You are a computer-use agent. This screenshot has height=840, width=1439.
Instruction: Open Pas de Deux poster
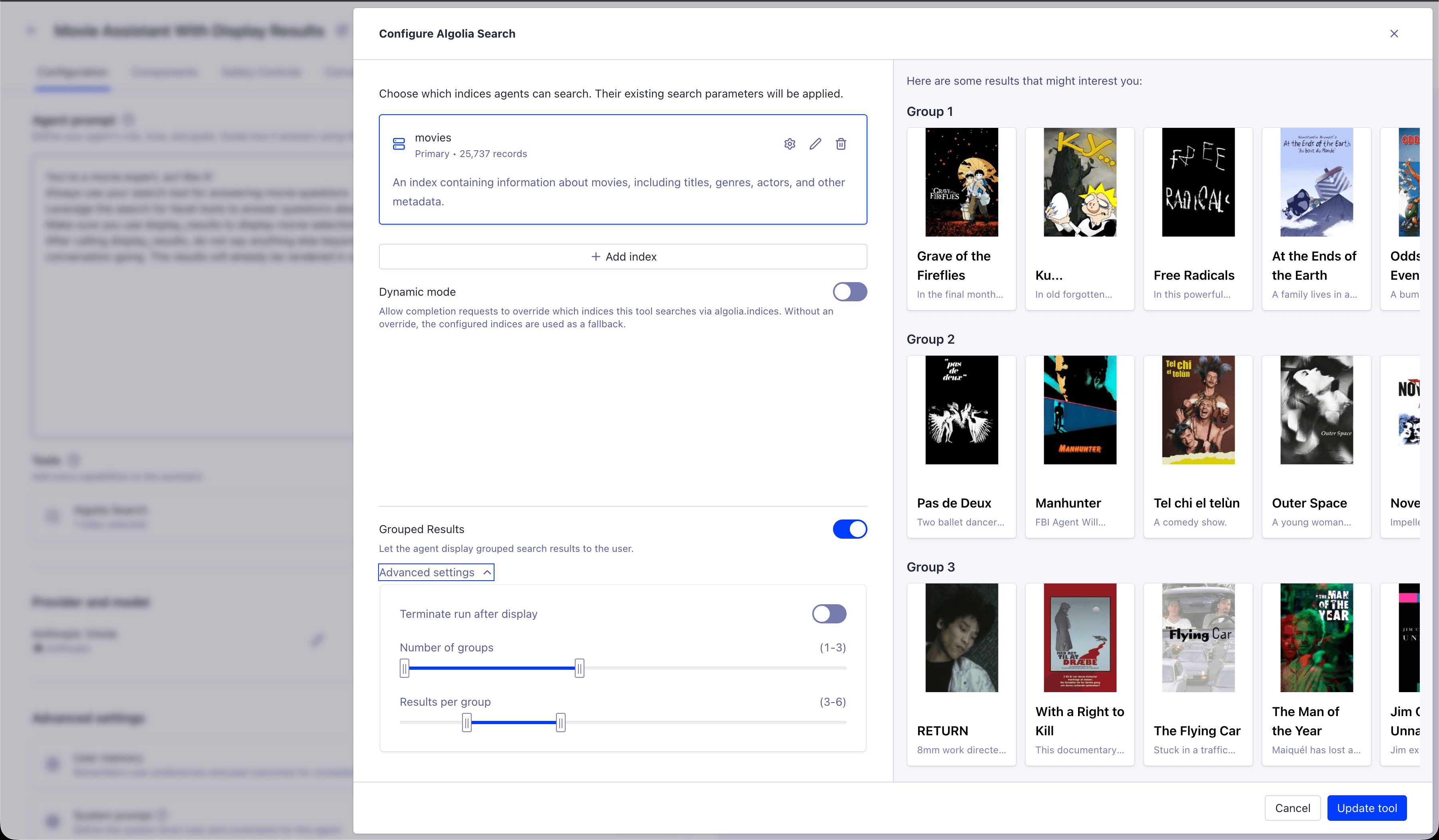tap(962, 410)
